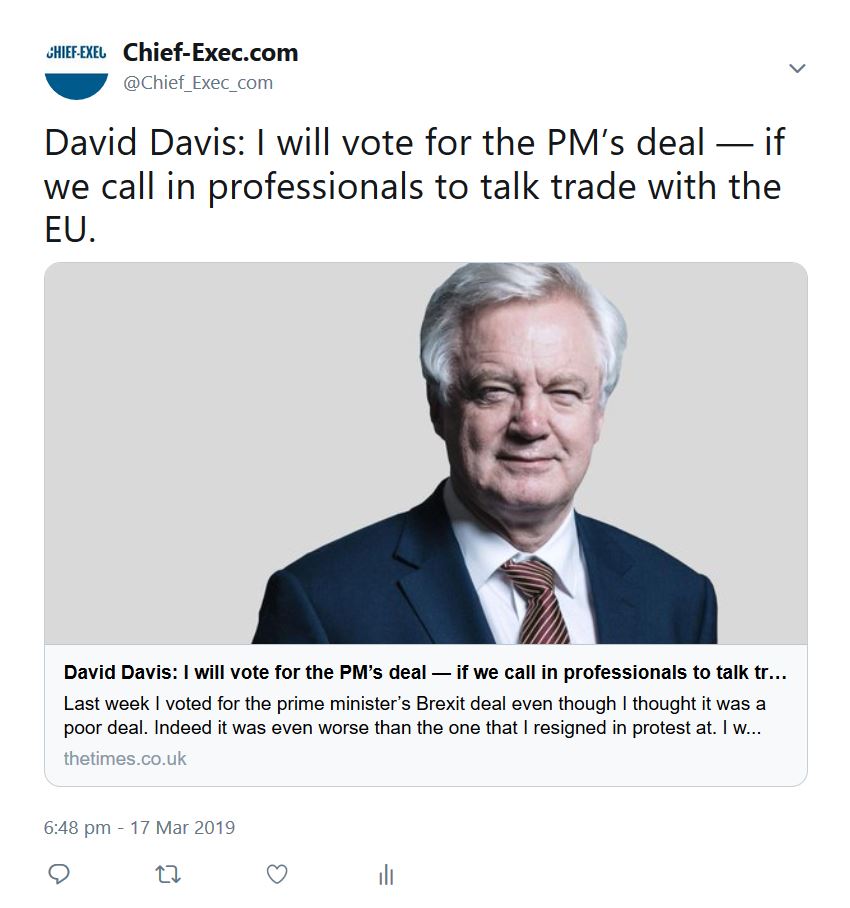Click the bold article headline in card
The width and height of the screenshot is (850, 908).
pyautogui.click(x=425, y=672)
